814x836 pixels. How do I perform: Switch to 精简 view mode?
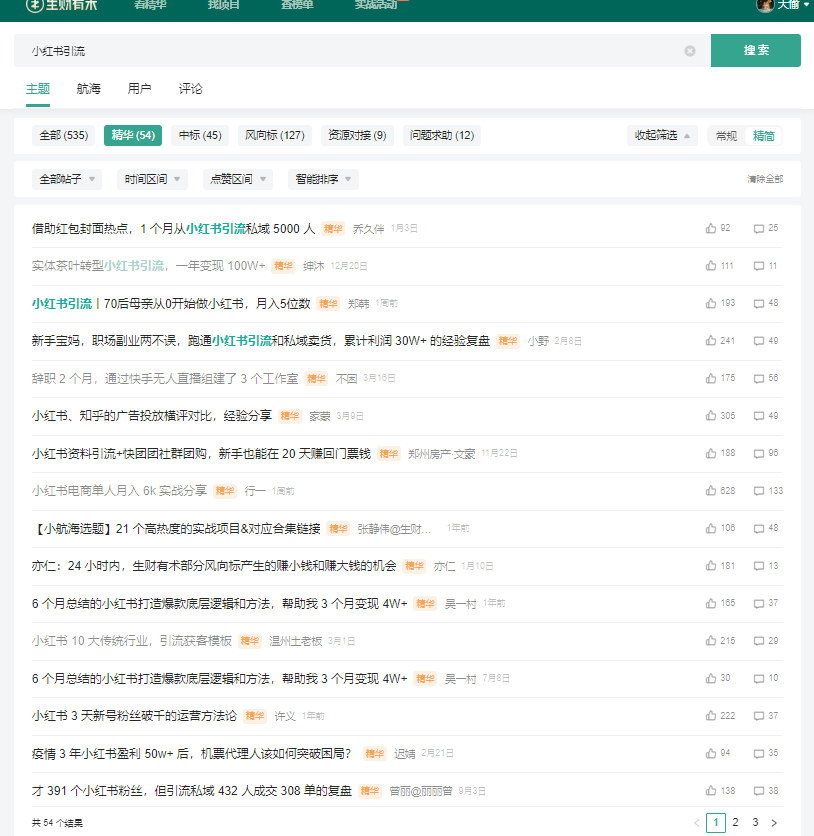click(763, 136)
